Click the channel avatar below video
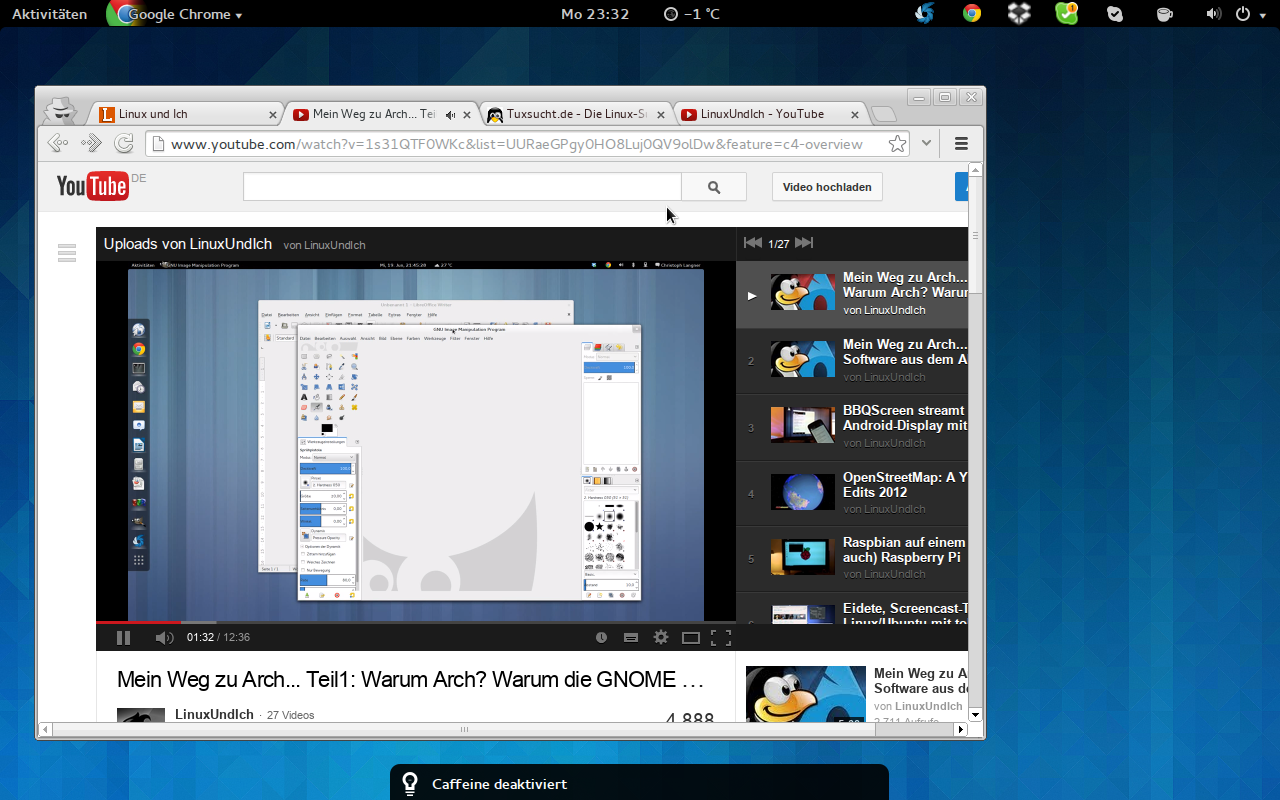Screen dimensions: 1280x800 (x=141, y=715)
